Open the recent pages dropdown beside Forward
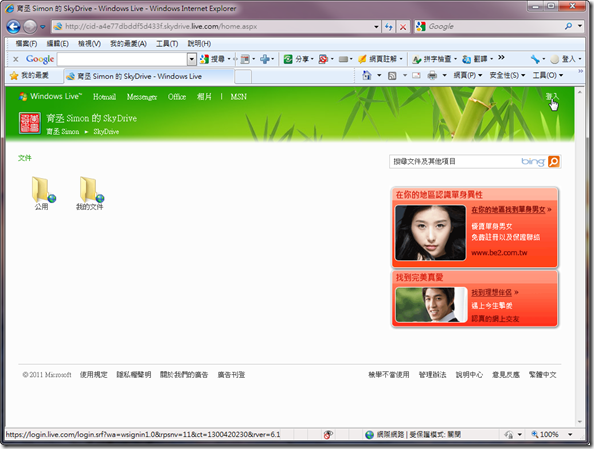594x449 pixels. coord(42,27)
